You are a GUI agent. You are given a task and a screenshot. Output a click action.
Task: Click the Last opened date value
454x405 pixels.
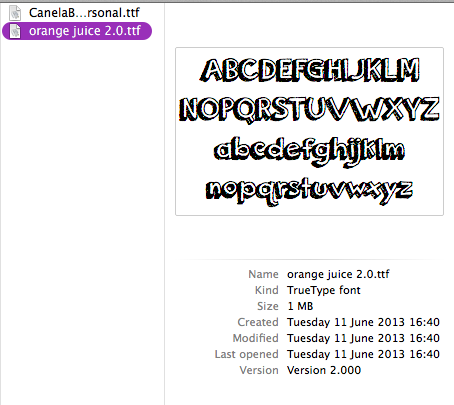(x=363, y=354)
